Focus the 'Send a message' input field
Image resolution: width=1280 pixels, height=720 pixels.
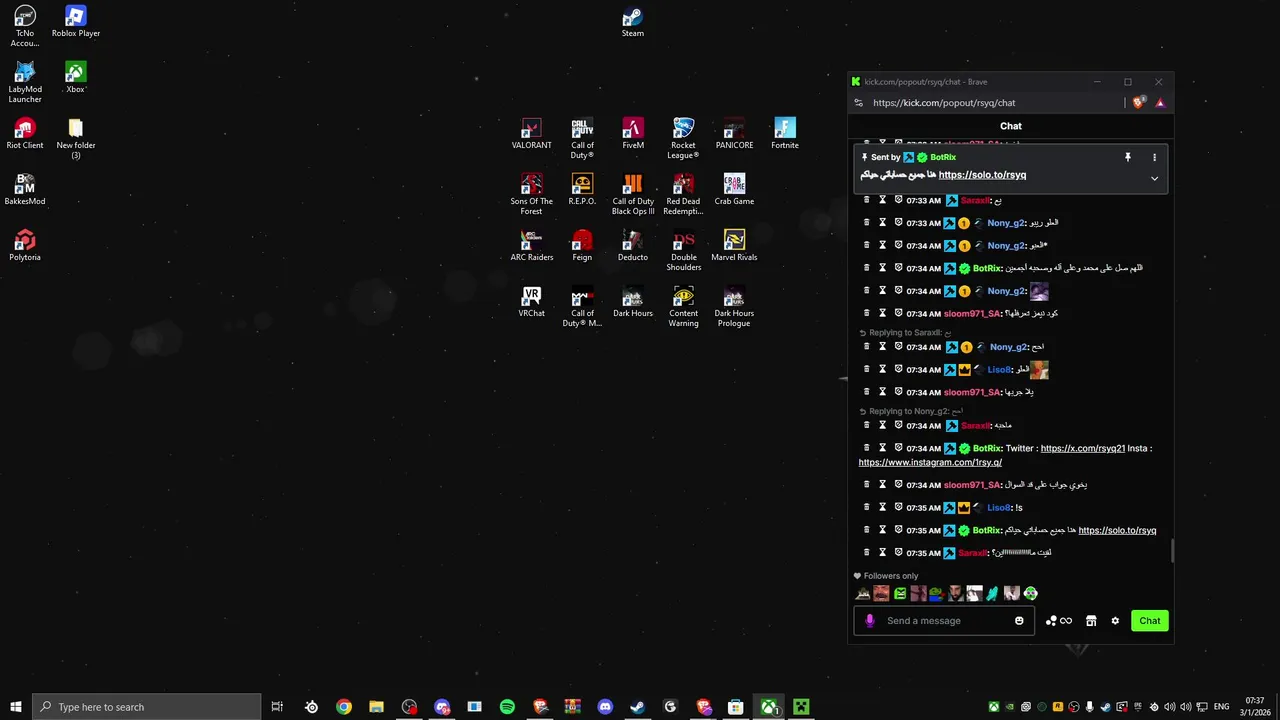945,621
